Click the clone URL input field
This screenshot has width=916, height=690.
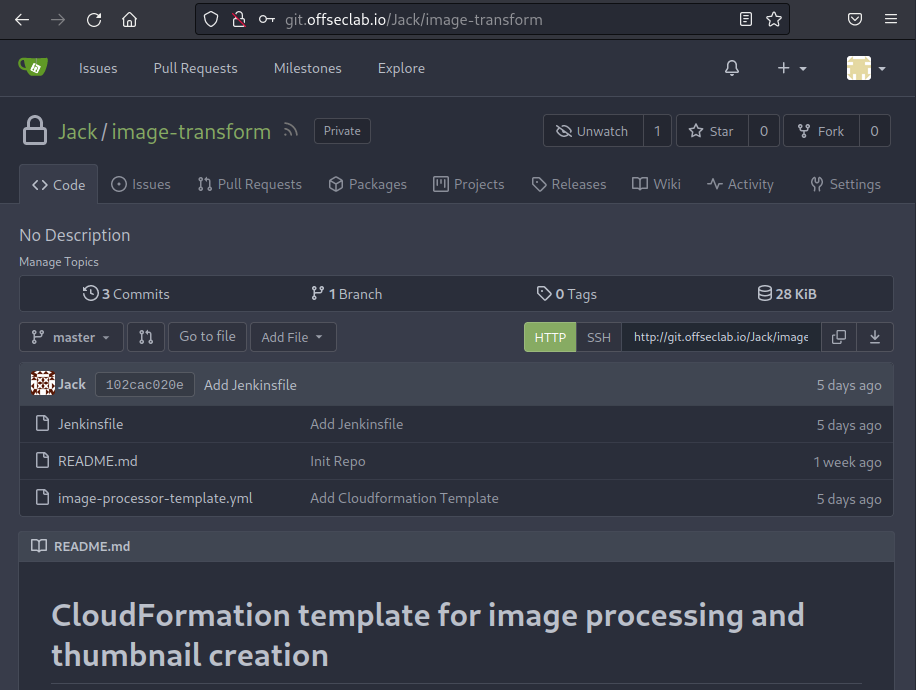coord(721,337)
